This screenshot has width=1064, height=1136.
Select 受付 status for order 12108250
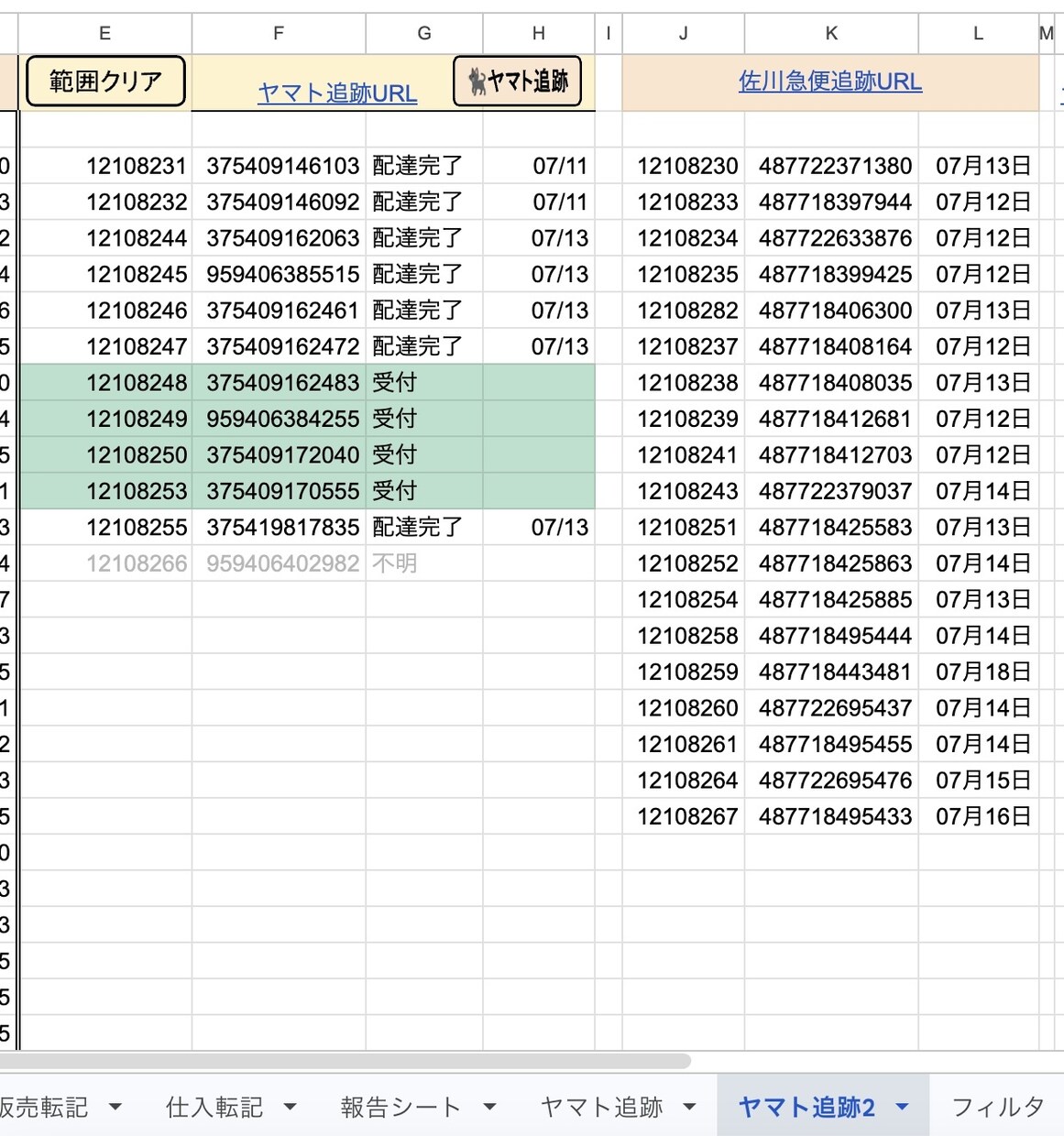pos(424,454)
